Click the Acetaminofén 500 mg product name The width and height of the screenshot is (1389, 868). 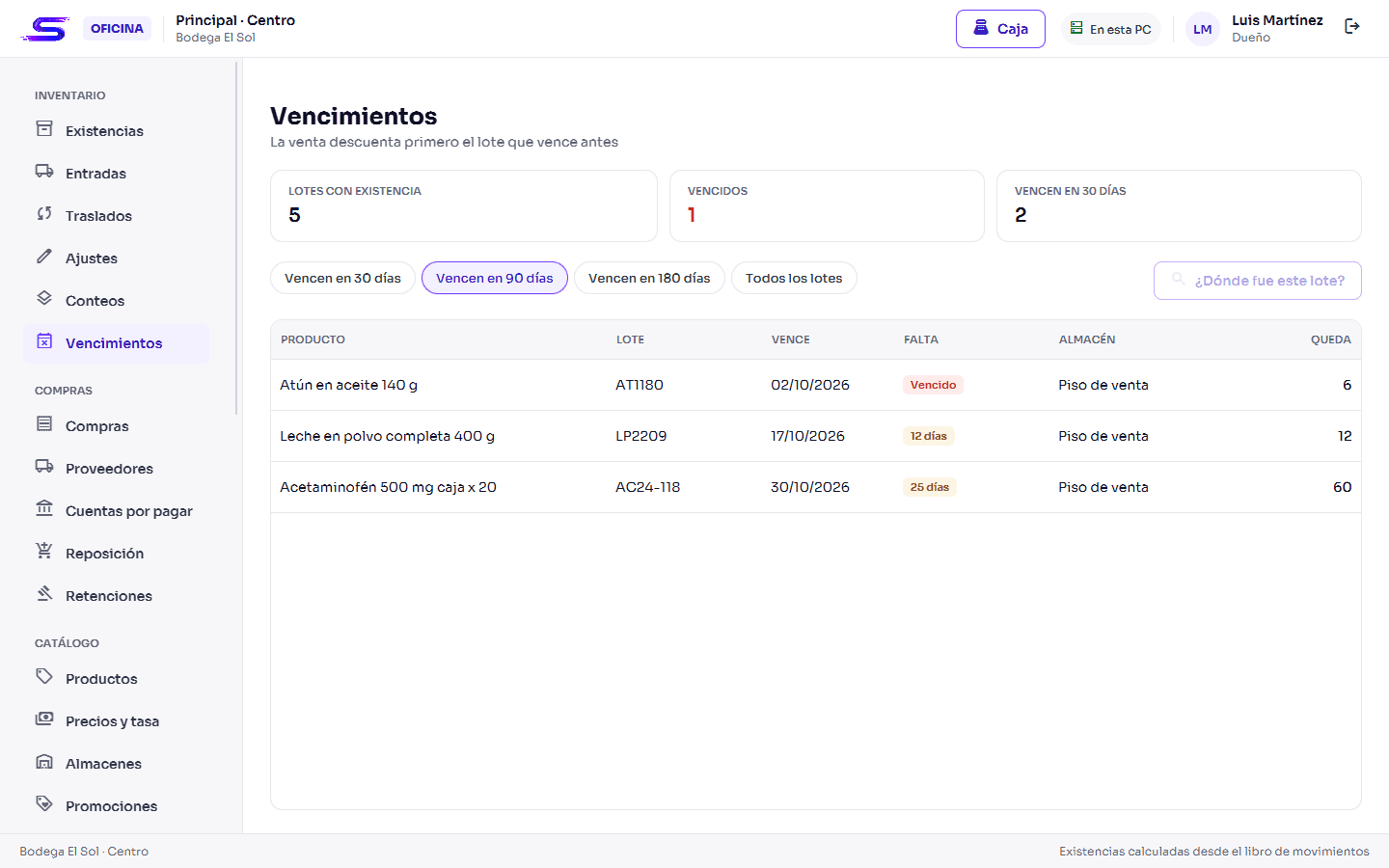388,487
